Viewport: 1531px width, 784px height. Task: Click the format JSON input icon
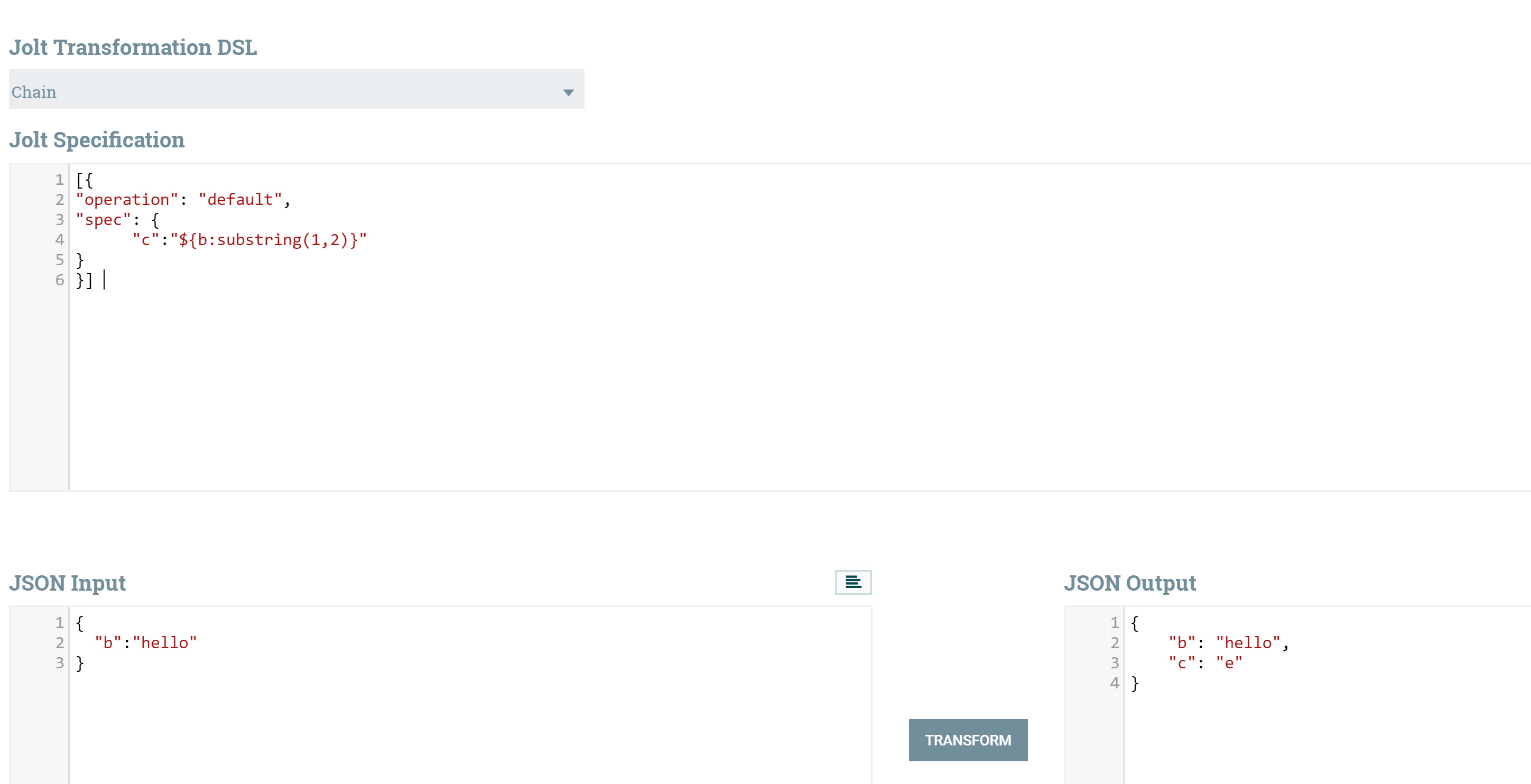[x=853, y=582]
